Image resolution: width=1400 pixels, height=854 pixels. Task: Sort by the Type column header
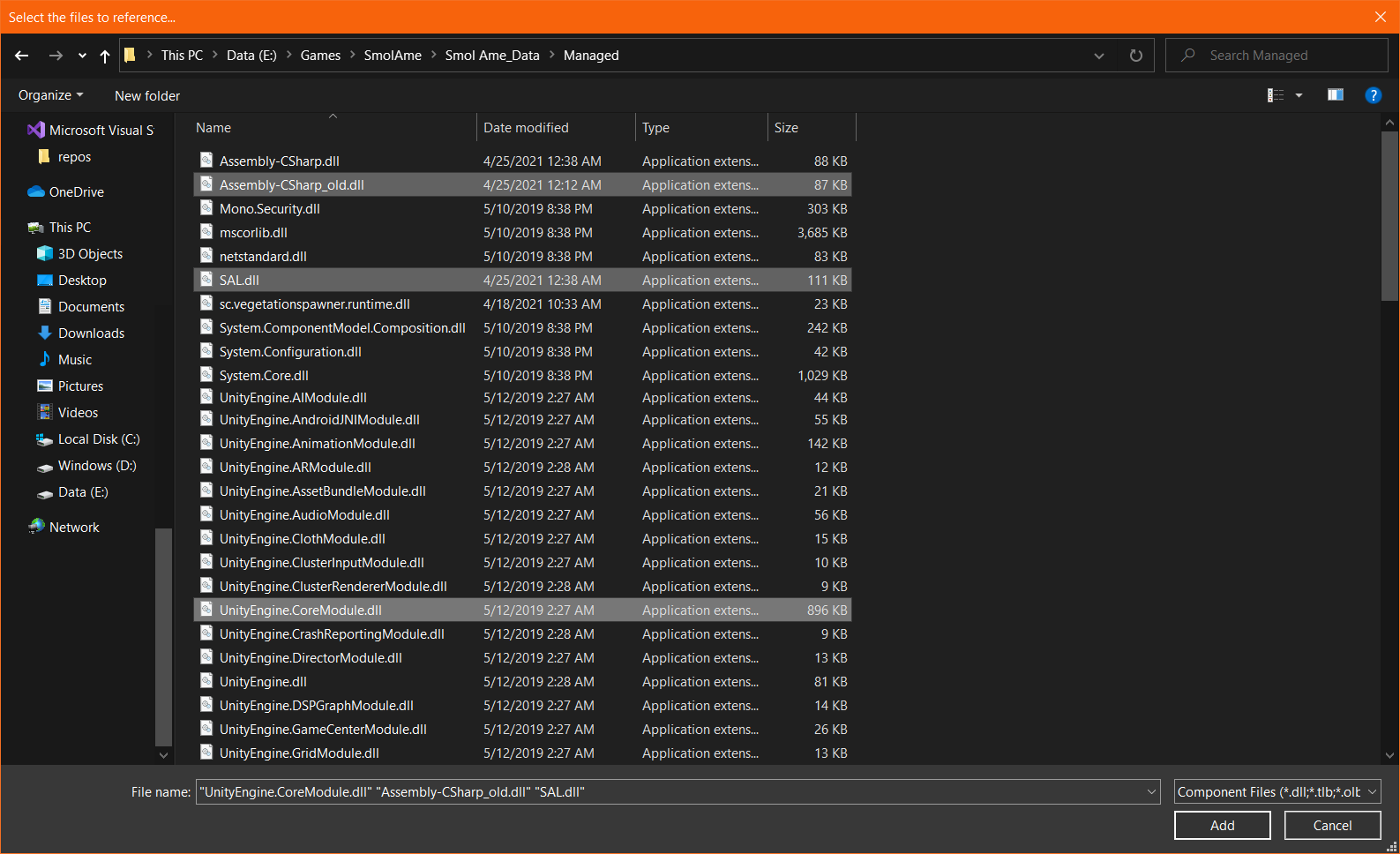(x=701, y=128)
